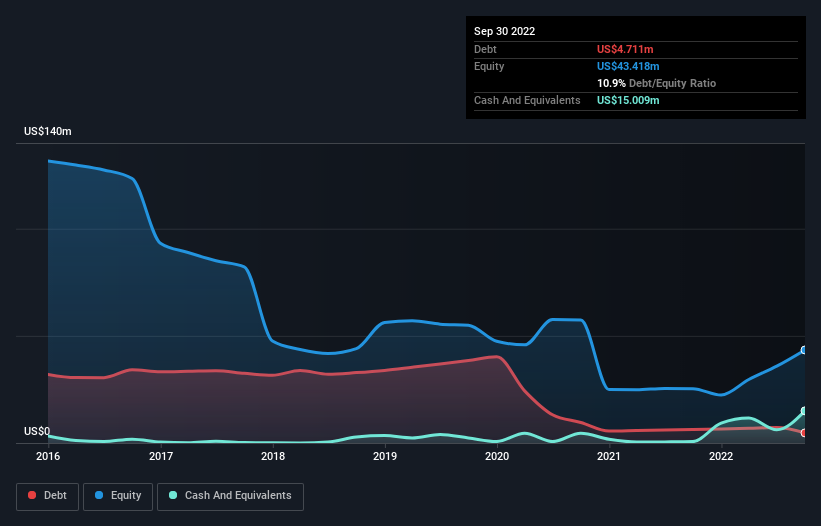Click the US$15.009m cash value
821x526 pixels.
point(628,100)
